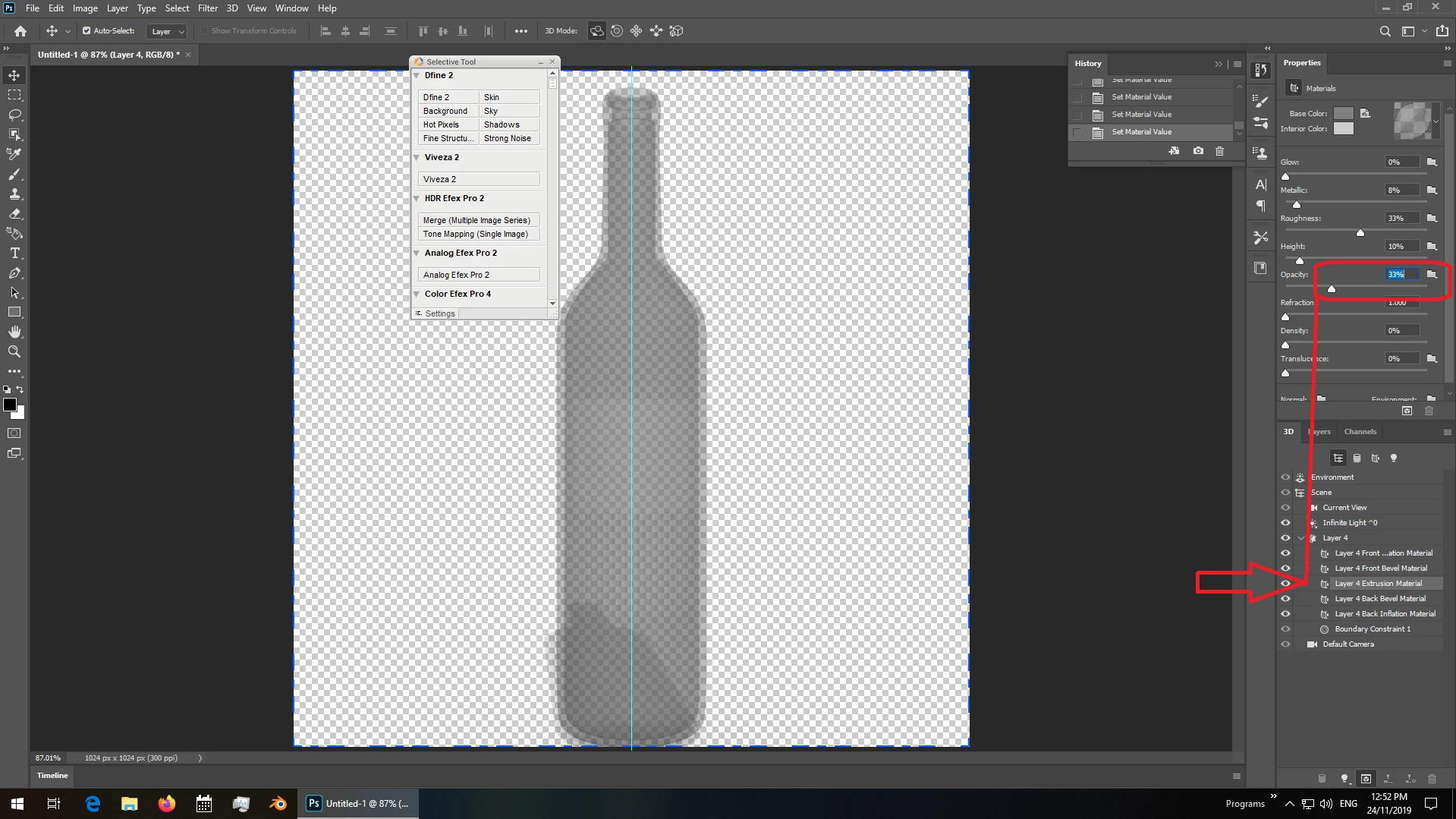Delete current state in History panel
The height and width of the screenshot is (819, 1456).
pyautogui.click(x=1219, y=151)
